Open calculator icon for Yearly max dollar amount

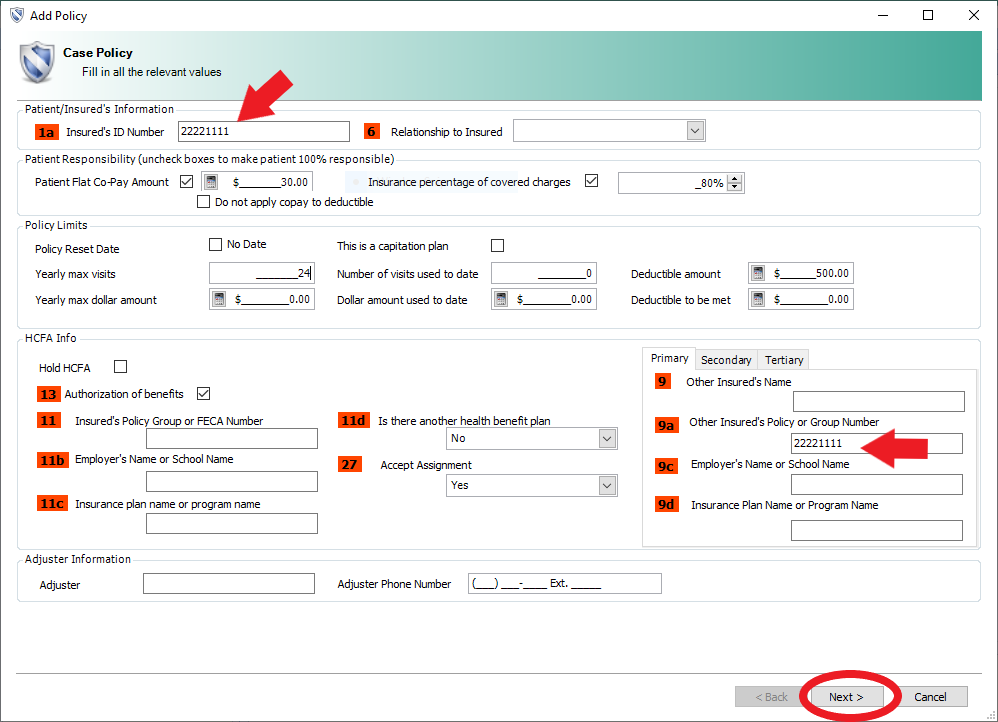(x=219, y=299)
